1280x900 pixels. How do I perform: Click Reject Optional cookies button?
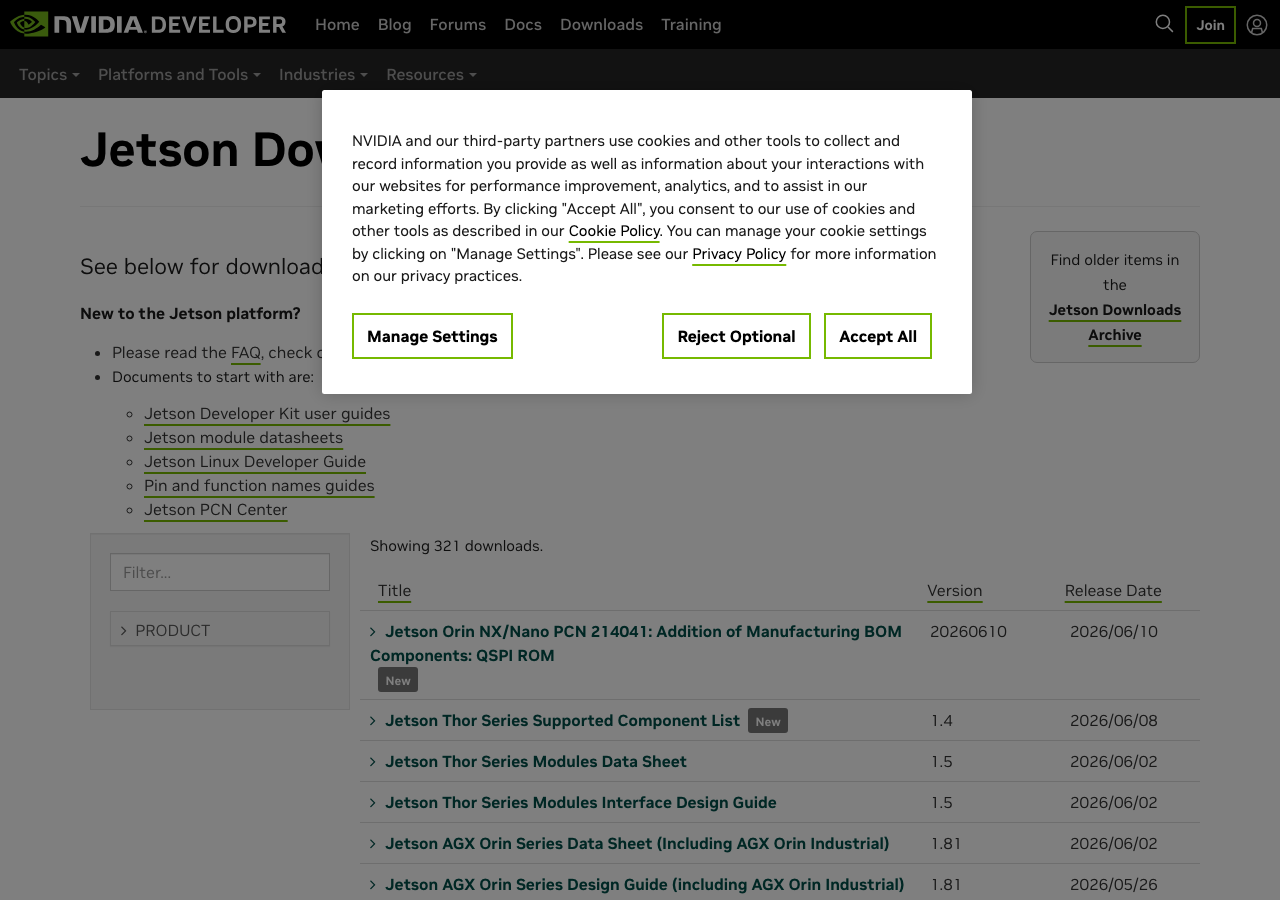click(736, 336)
